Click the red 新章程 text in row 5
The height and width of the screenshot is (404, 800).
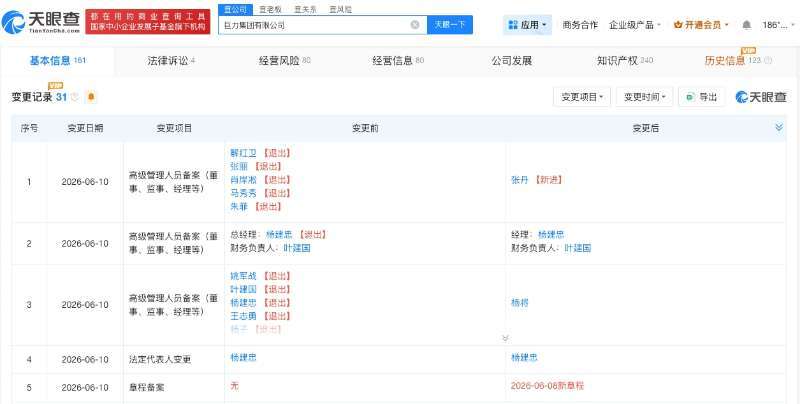[547, 386]
